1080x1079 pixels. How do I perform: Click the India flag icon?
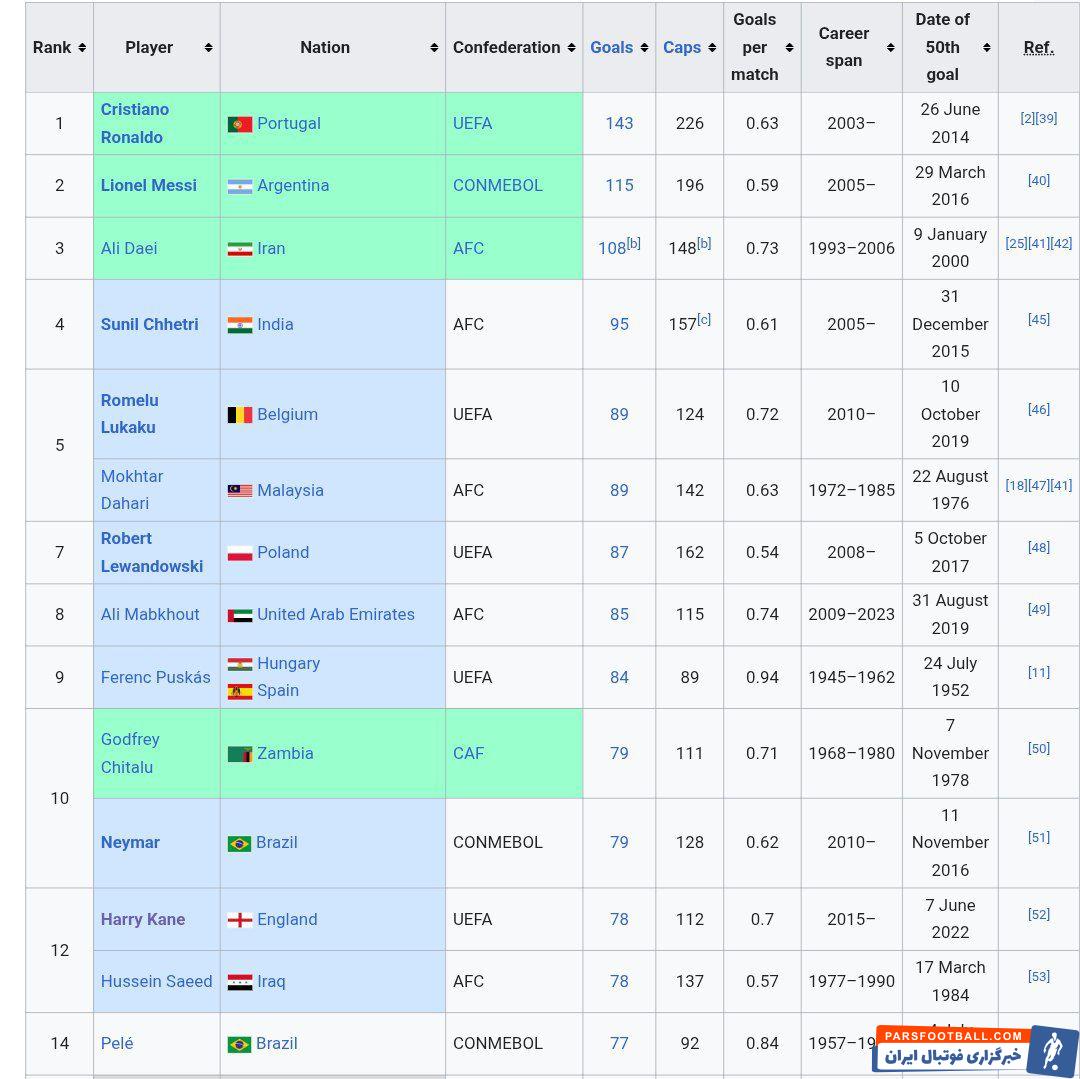tap(239, 325)
